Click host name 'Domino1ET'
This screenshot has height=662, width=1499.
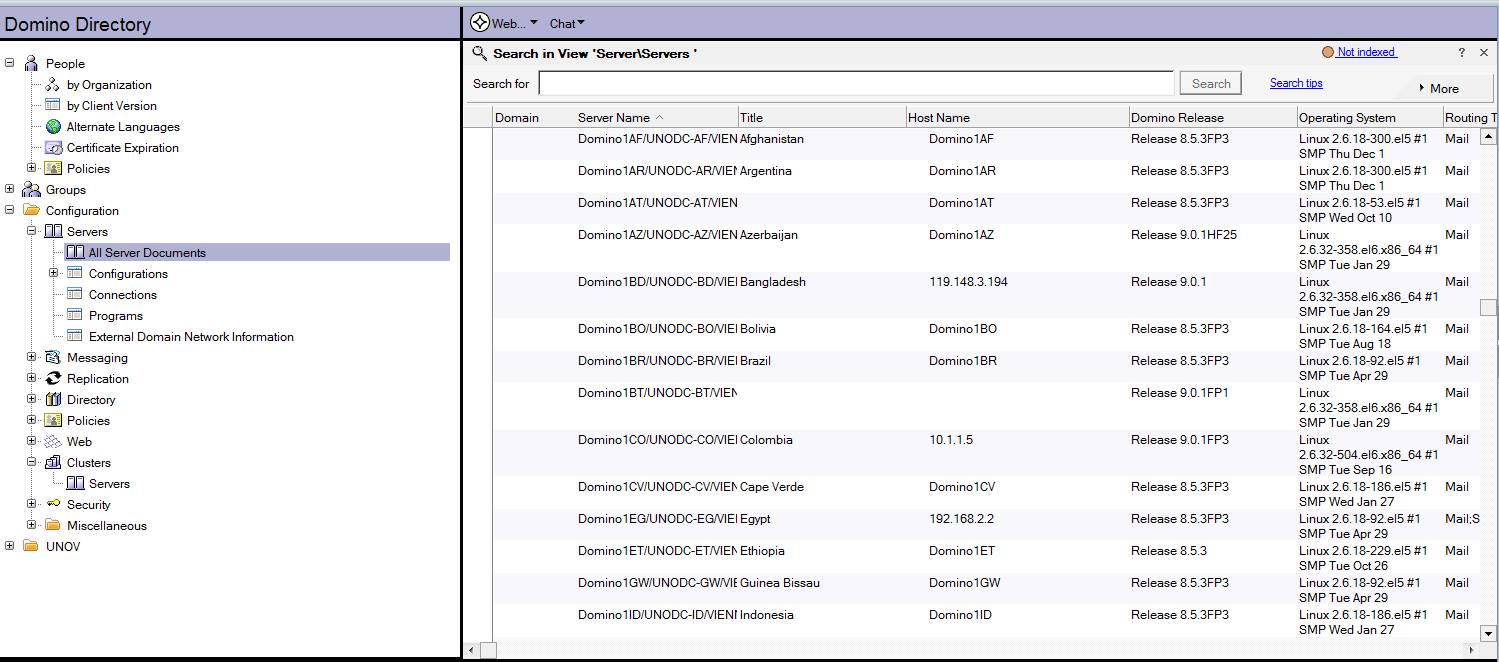(962, 551)
